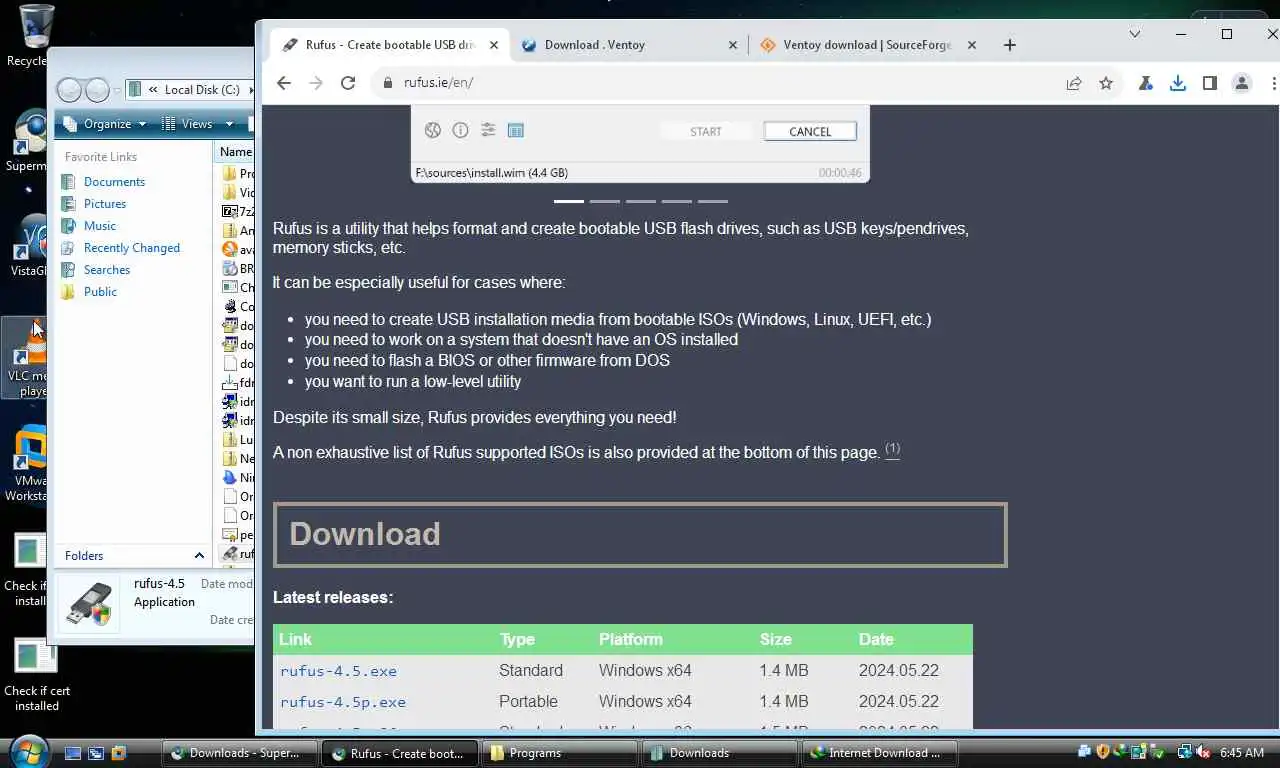
Task: Open Chrome downloads icon
Action: pos(1178,83)
